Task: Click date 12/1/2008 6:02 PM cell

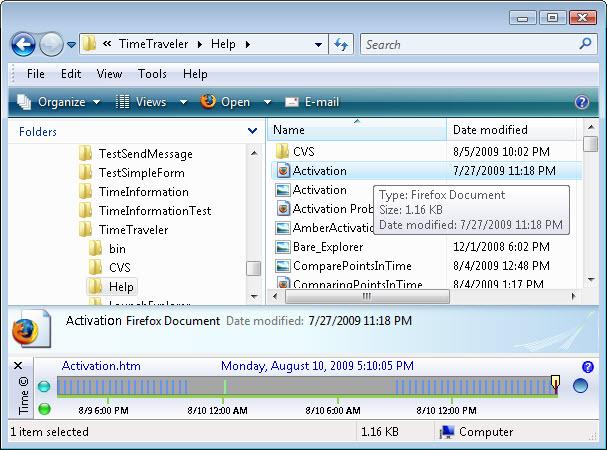Action: pyautogui.click(x=501, y=247)
